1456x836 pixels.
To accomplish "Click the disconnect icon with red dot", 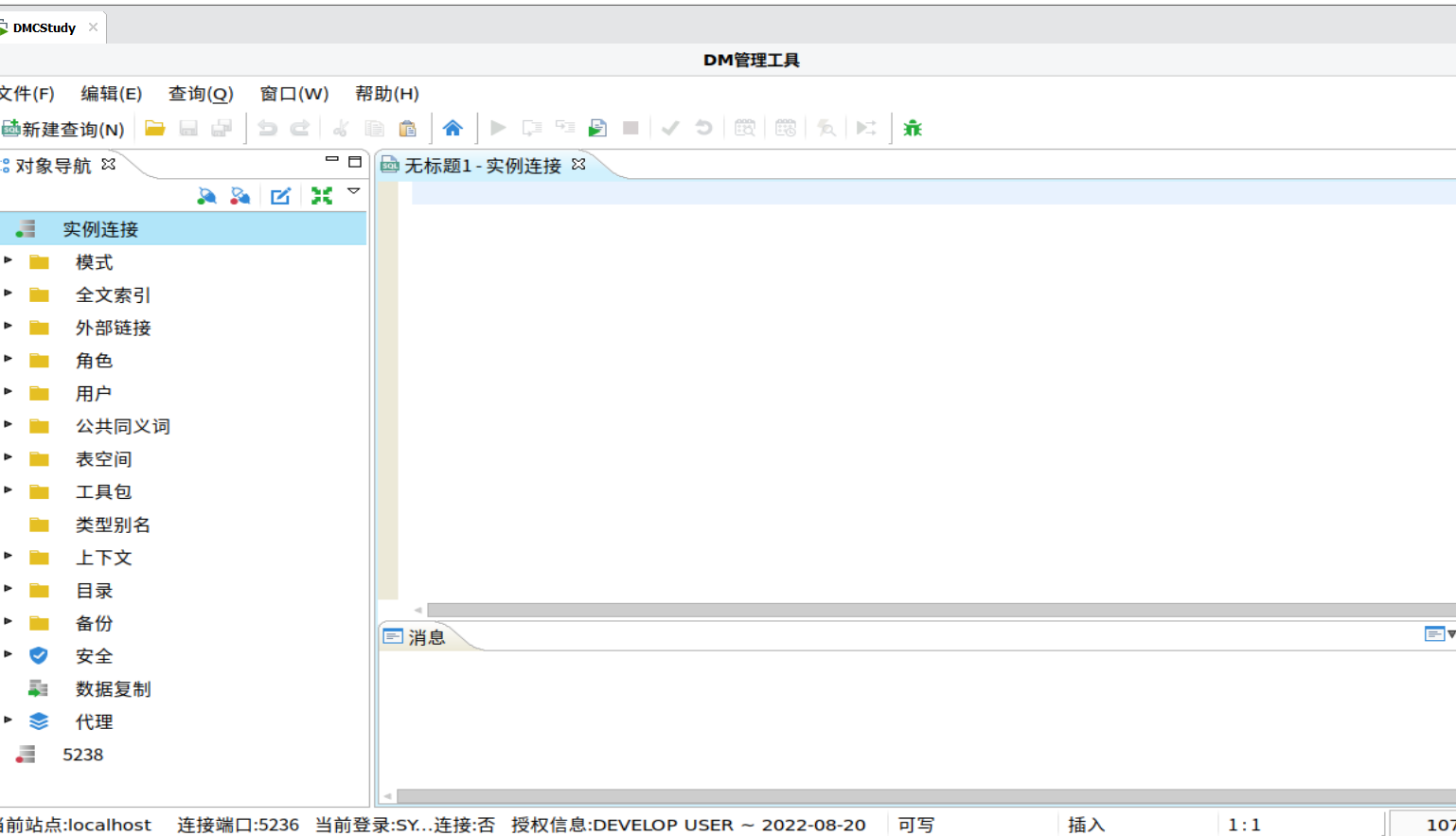I will pos(240,195).
